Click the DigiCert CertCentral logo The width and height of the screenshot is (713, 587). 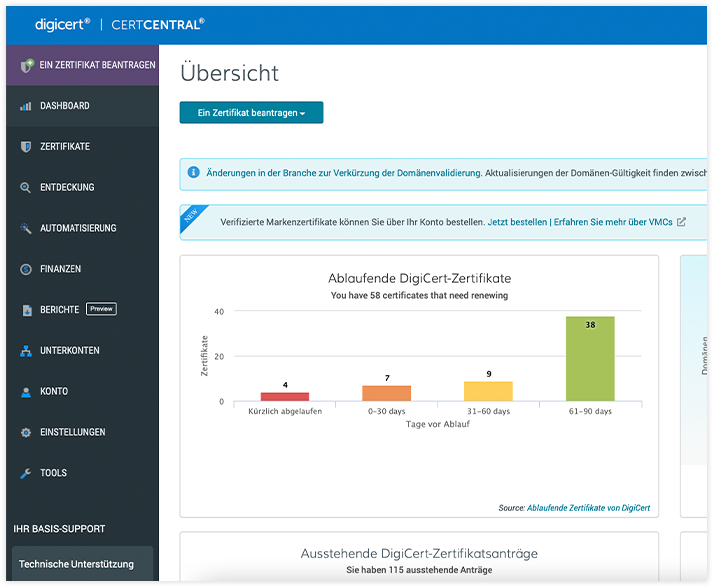pos(119,23)
